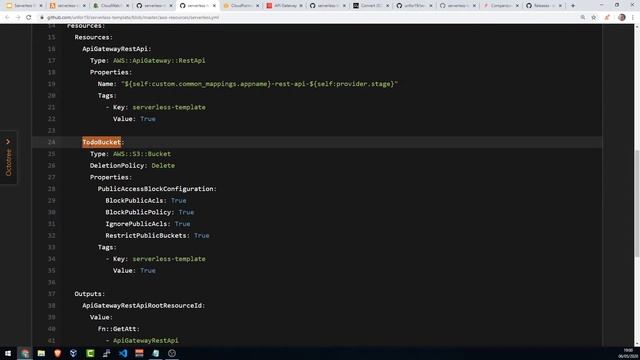Close the active serverless GitHub tab
The width and height of the screenshot is (640, 360).
(x=214, y=6)
